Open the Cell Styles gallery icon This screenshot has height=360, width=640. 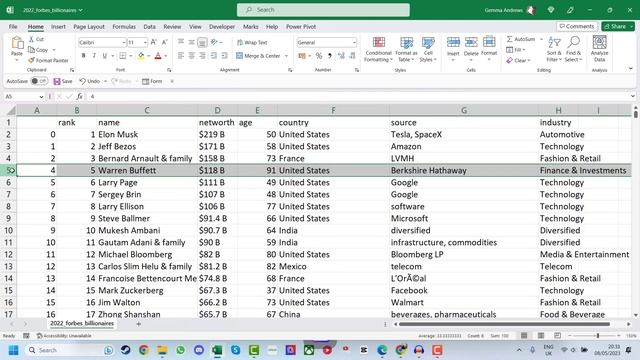pos(428,42)
